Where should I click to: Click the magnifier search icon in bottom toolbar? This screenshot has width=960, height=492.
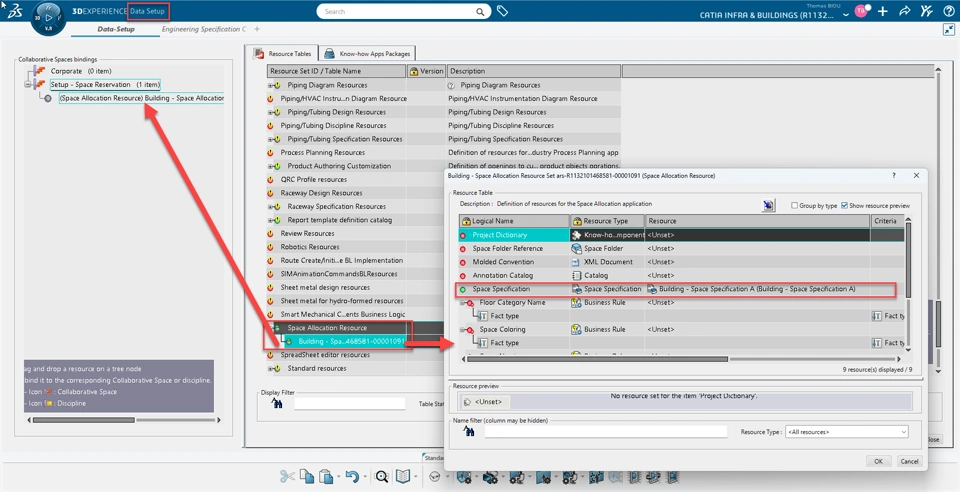[x=382, y=477]
